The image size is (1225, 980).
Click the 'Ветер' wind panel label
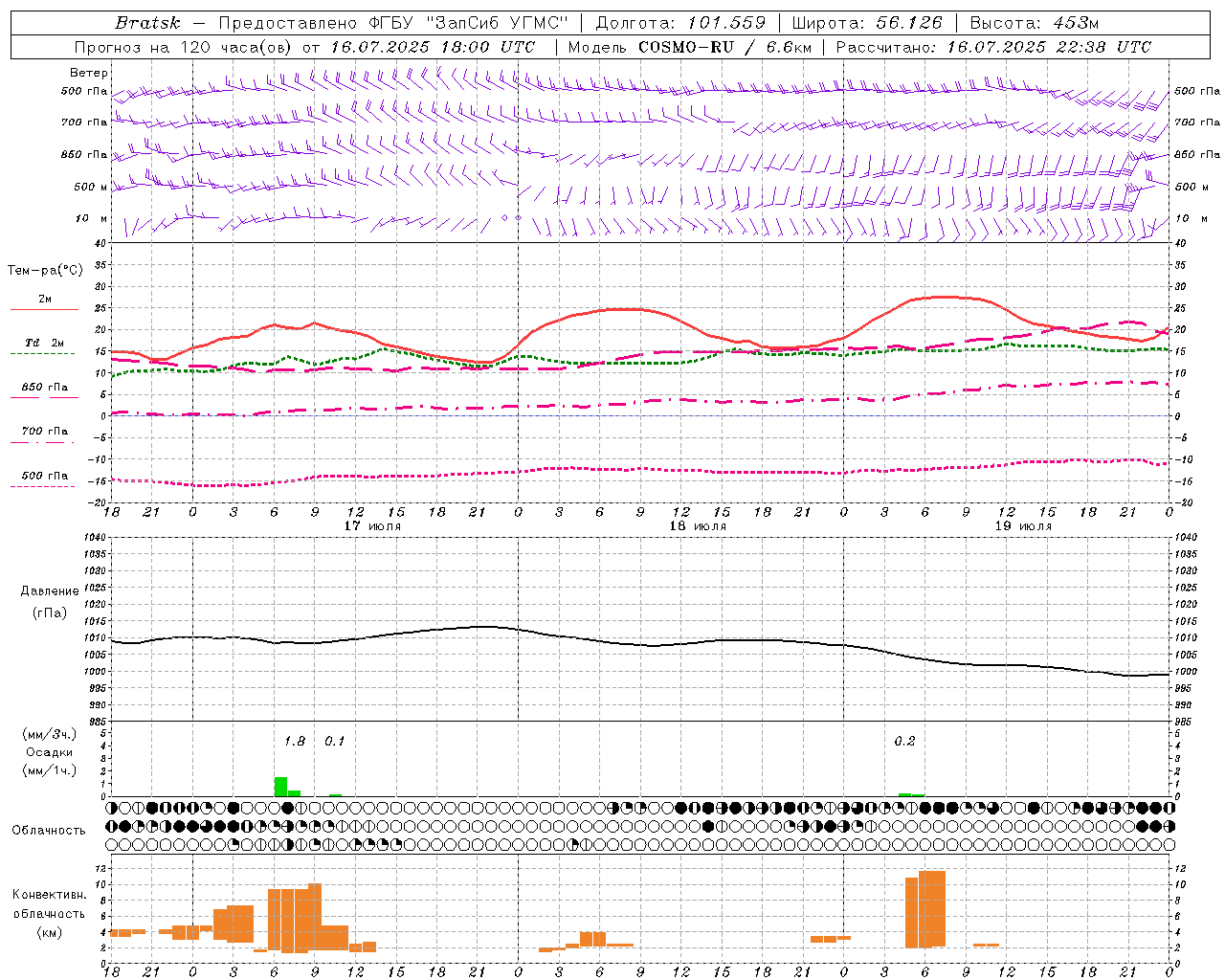pos(89,73)
